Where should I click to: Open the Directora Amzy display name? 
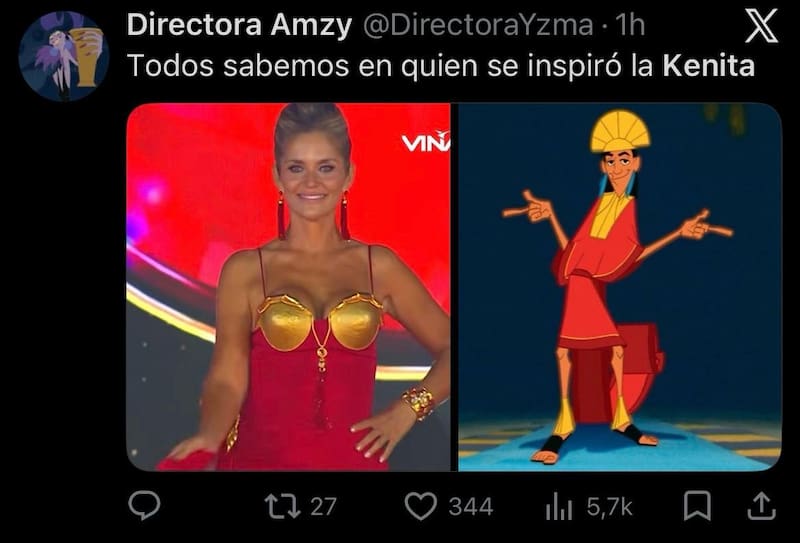click(239, 24)
